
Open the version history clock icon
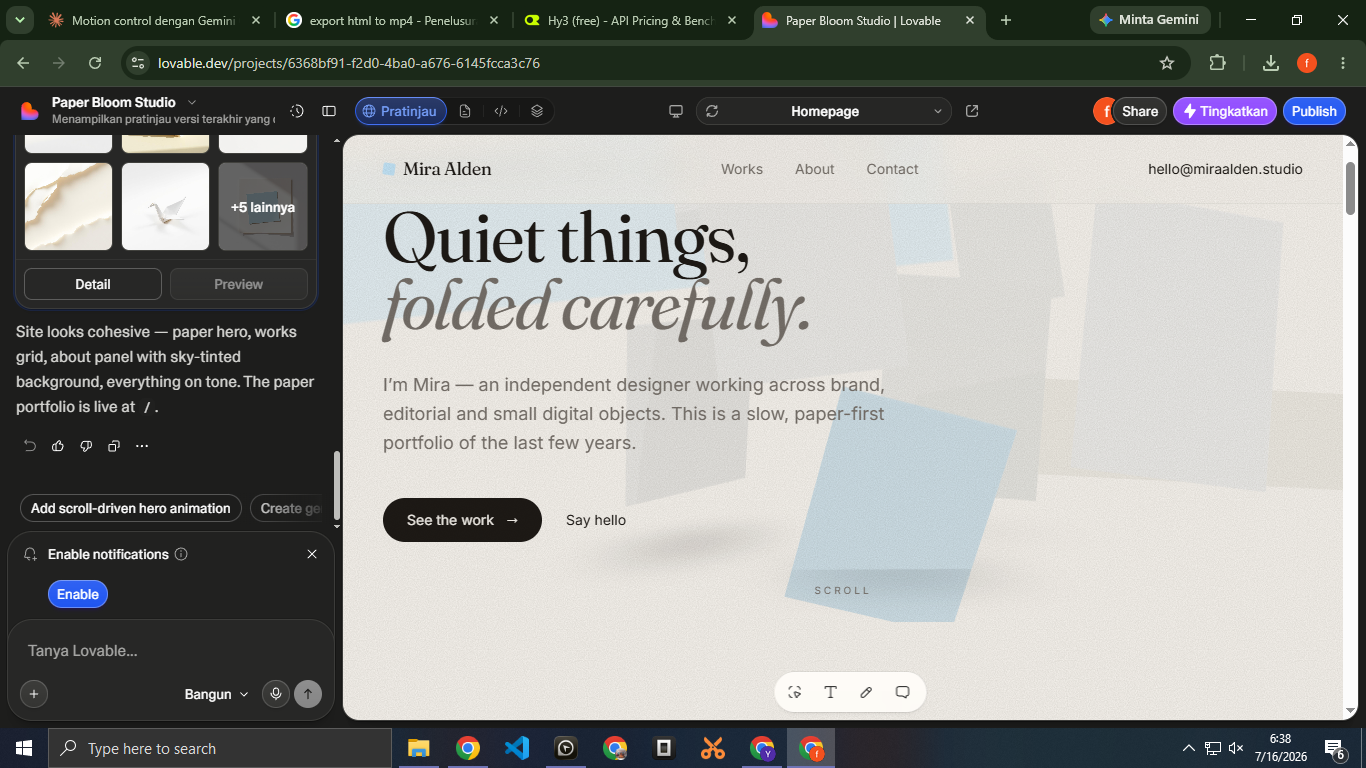[x=297, y=111]
